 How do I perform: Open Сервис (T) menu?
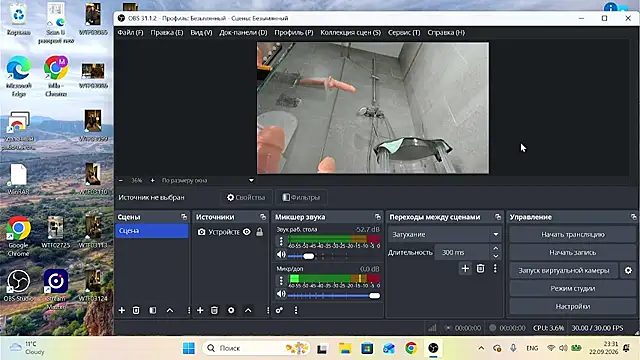(404, 32)
